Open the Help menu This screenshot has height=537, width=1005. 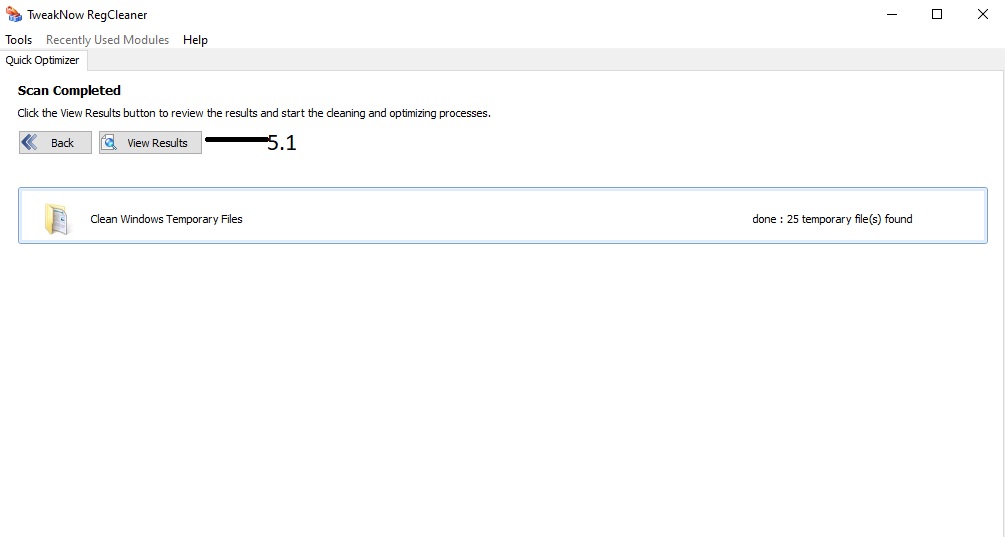(x=195, y=40)
